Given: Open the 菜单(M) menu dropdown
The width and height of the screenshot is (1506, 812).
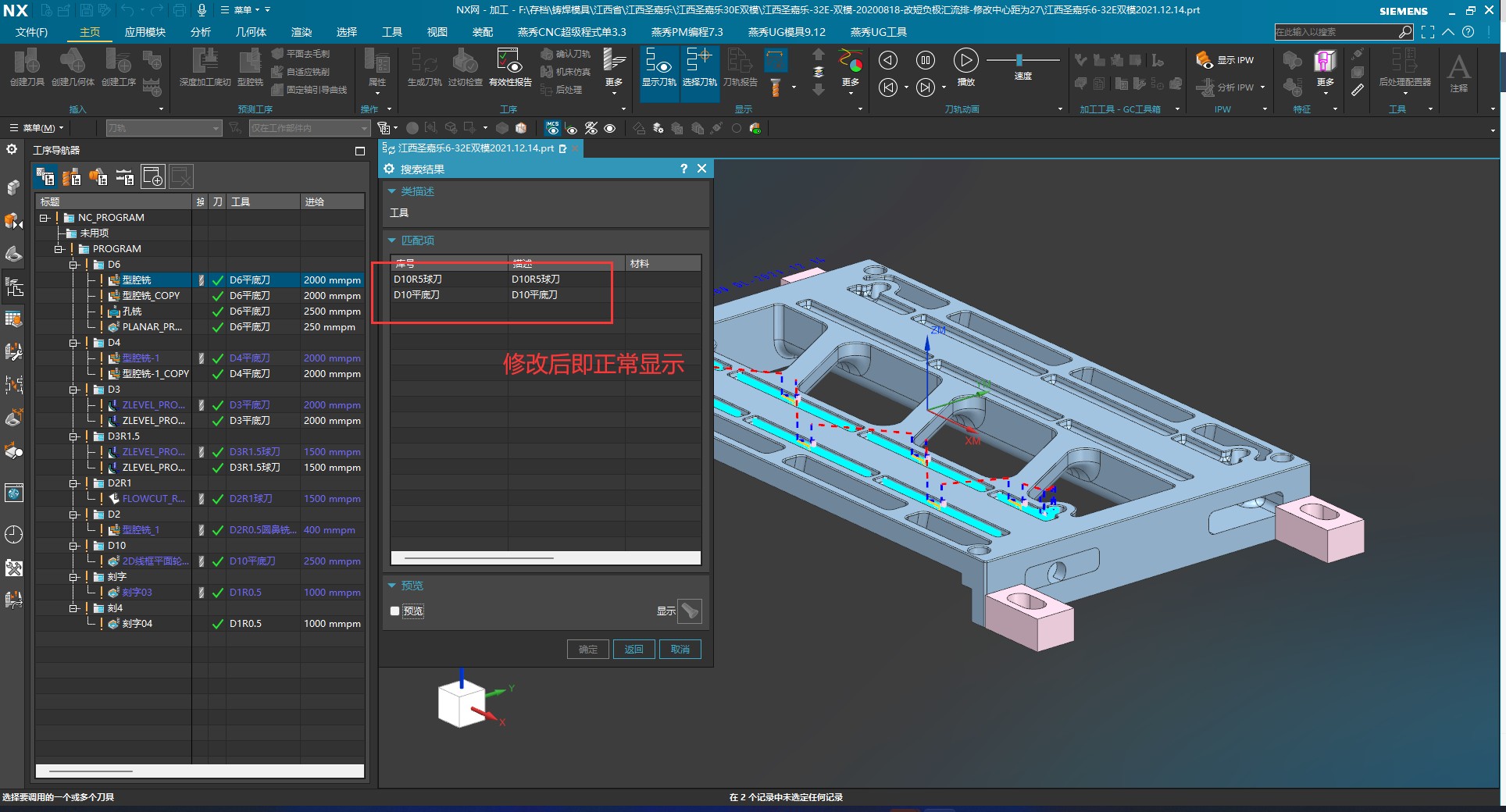Looking at the screenshot, I should coord(37,128).
